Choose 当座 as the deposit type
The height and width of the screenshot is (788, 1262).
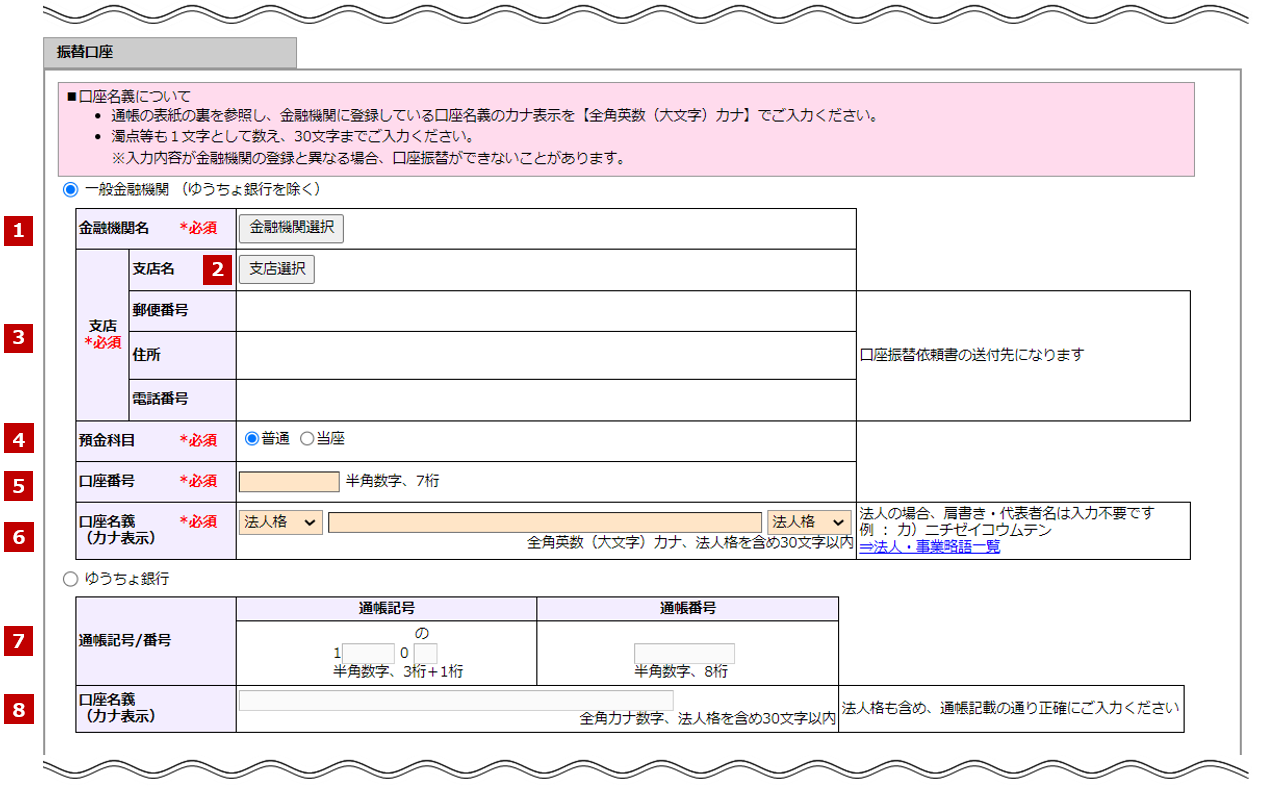307,439
